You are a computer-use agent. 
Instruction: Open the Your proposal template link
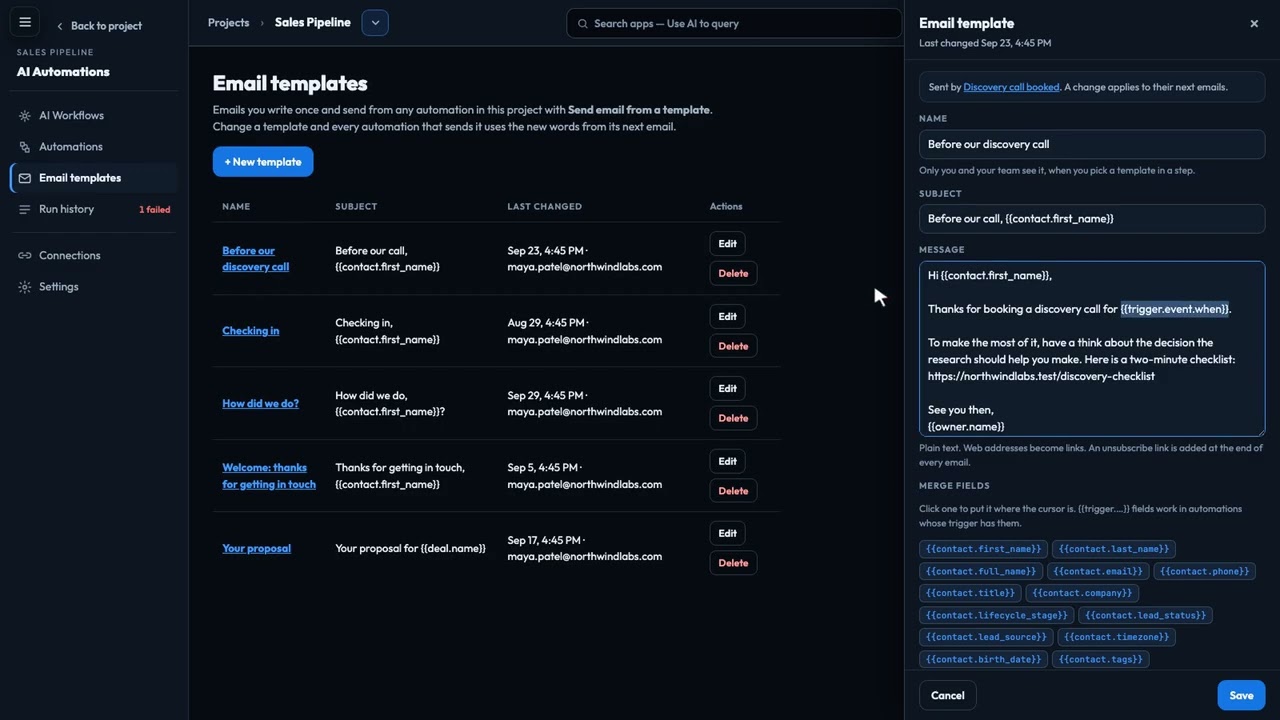256,549
